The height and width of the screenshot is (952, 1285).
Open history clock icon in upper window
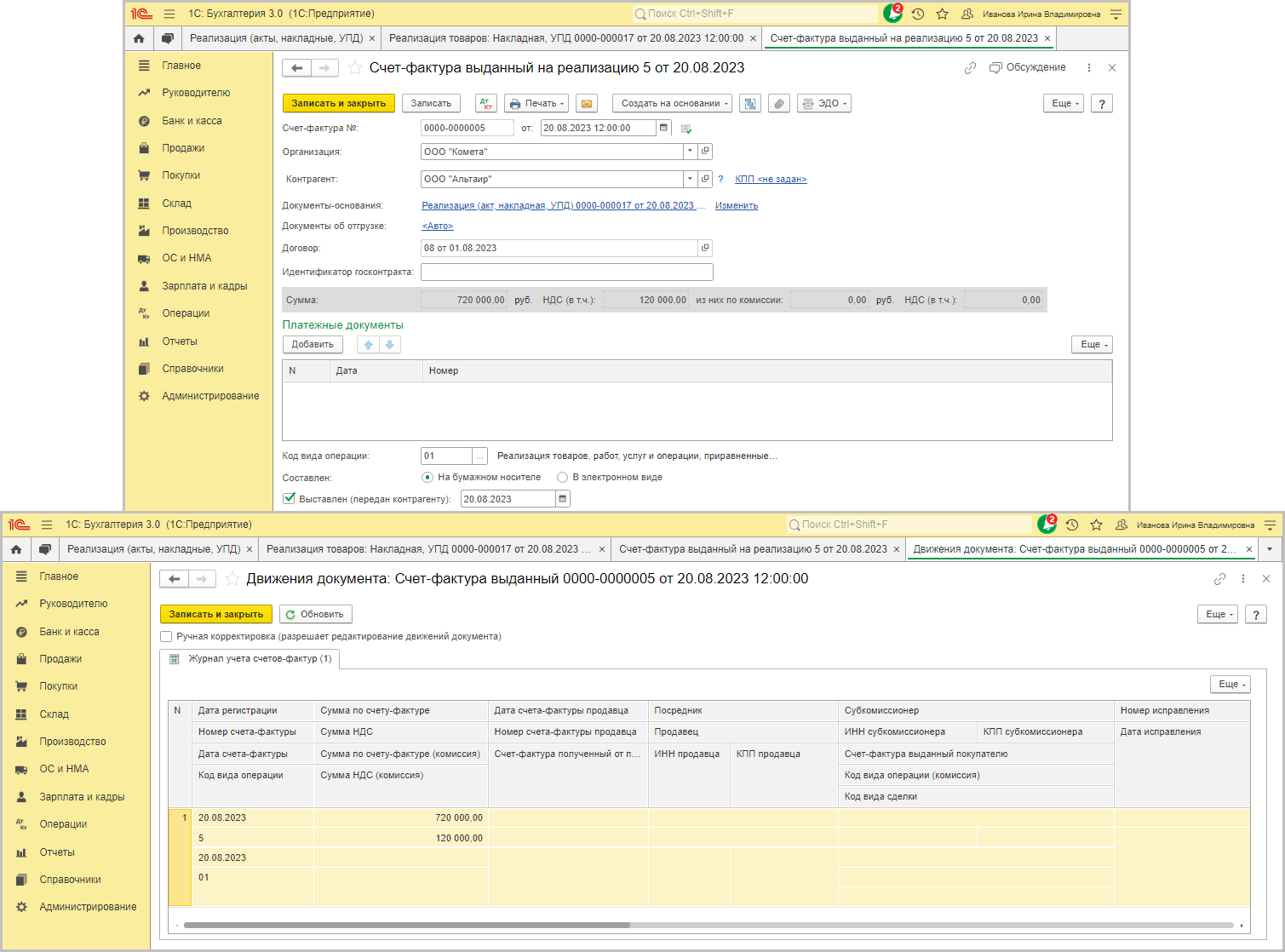coord(918,14)
